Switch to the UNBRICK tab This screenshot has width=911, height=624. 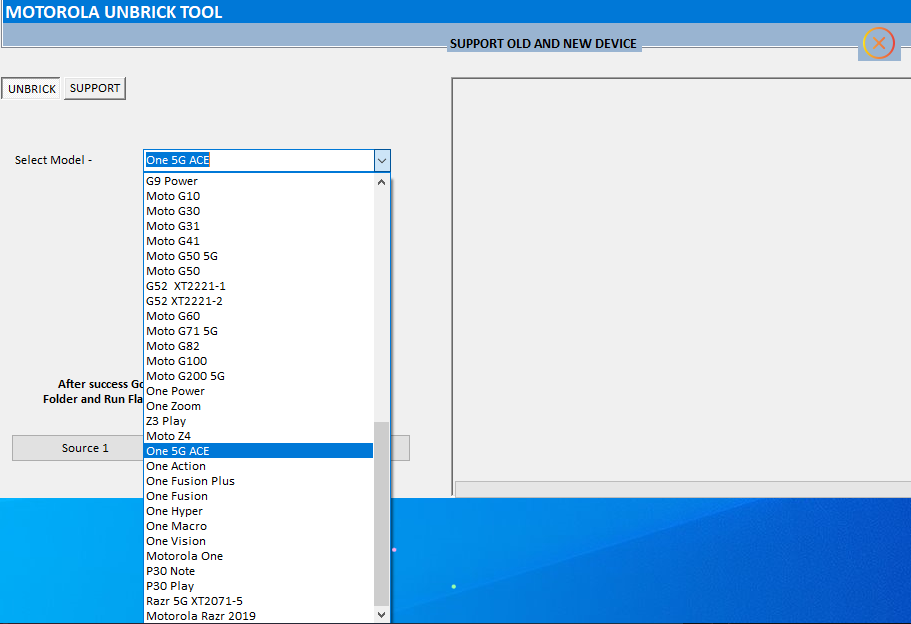(30, 88)
